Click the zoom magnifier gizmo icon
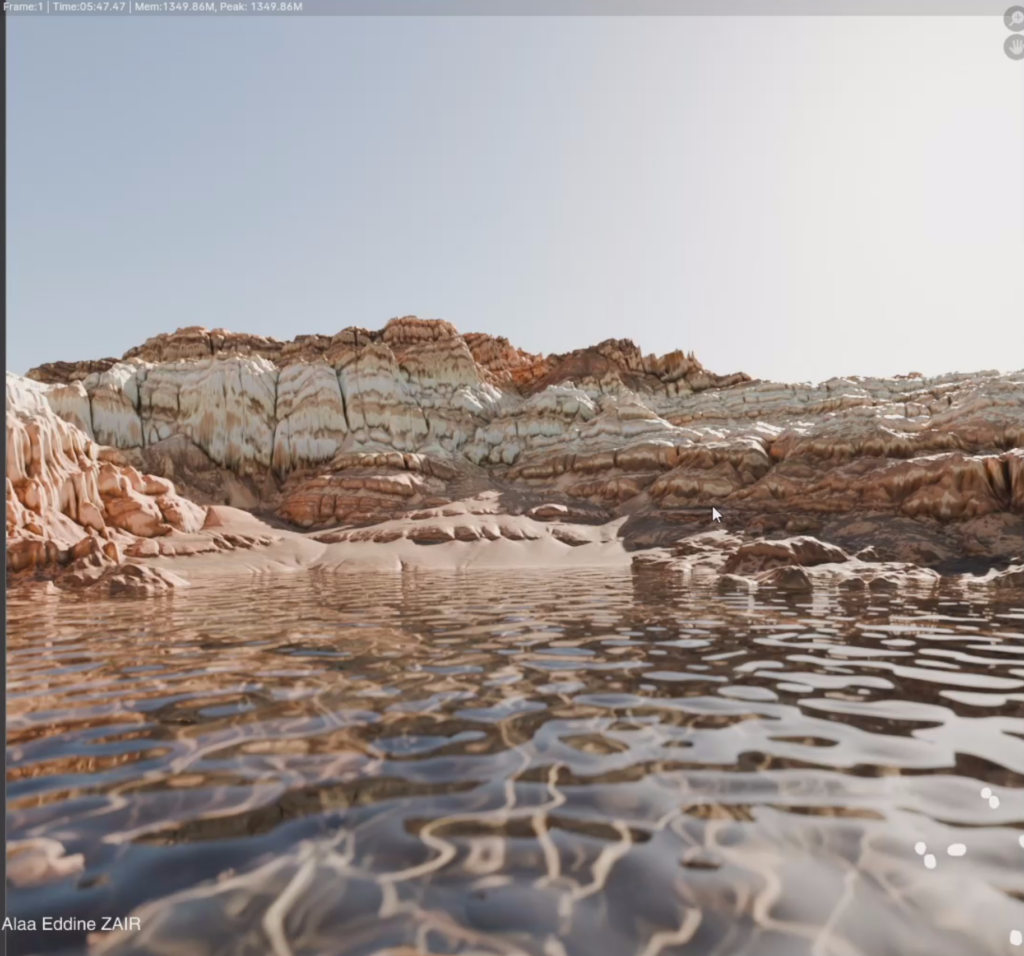Screen dimensions: 1024x956 pos(1014,19)
